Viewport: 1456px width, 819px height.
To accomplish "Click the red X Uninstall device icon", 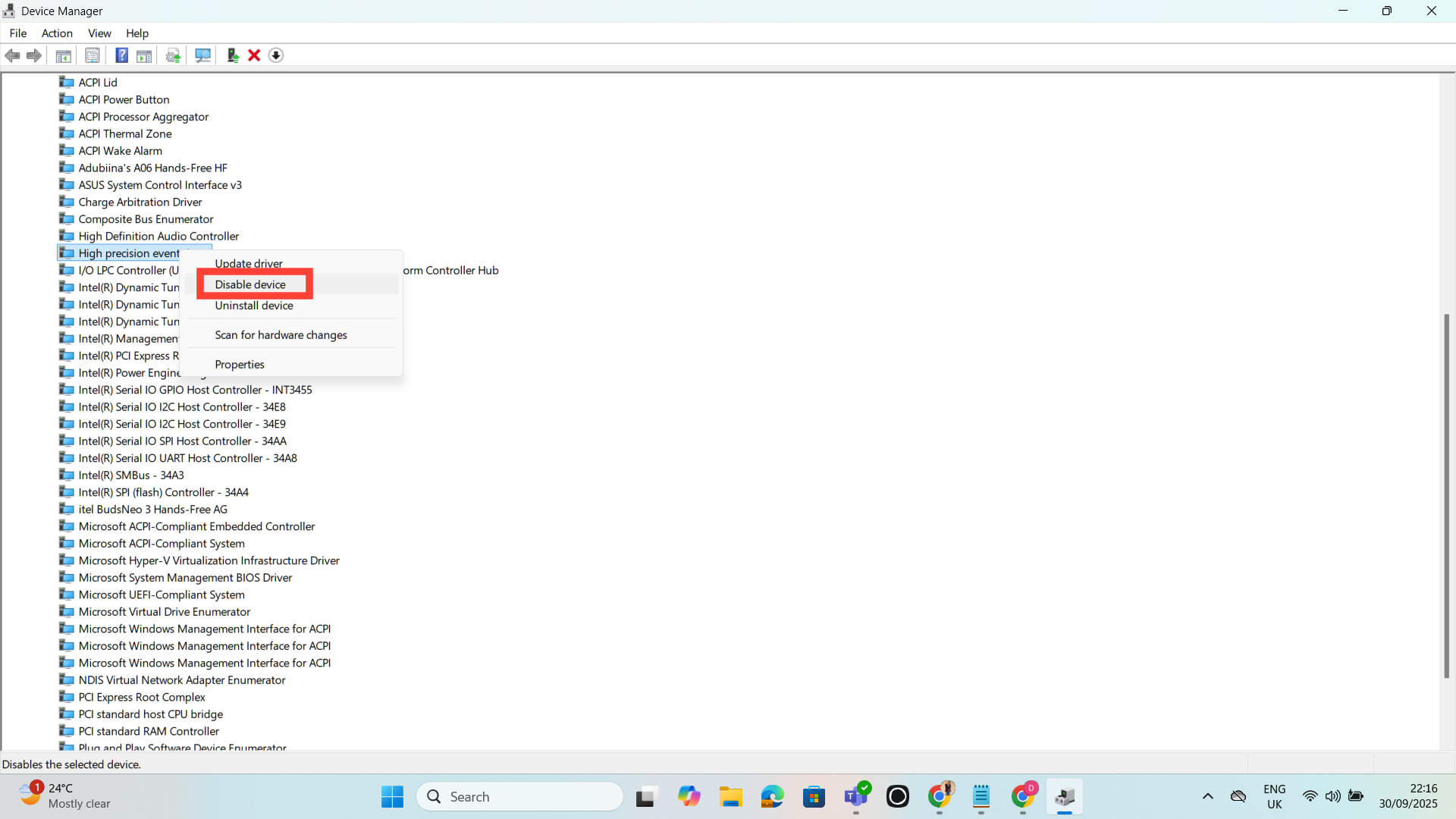I will pos(254,55).
